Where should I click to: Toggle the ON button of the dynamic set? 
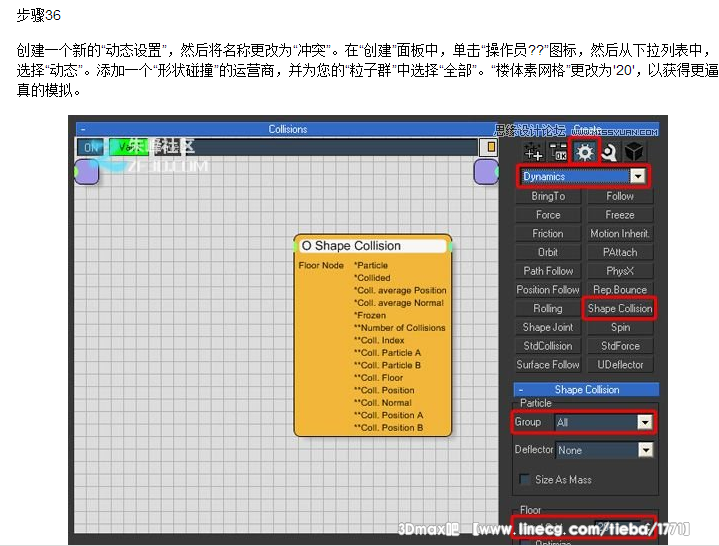coord(90,147)
